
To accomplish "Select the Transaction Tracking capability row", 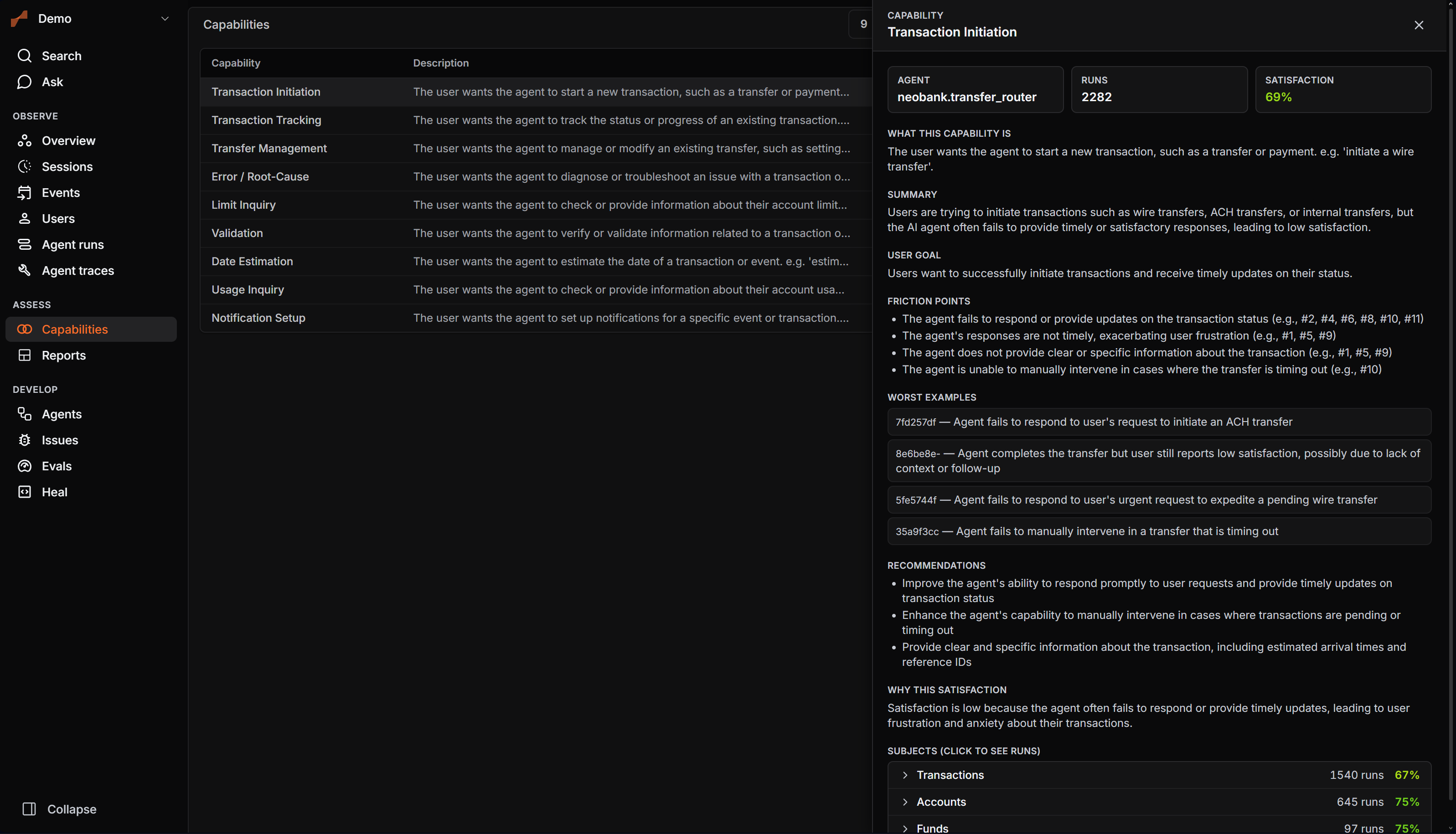I will (x=536, y=120).
